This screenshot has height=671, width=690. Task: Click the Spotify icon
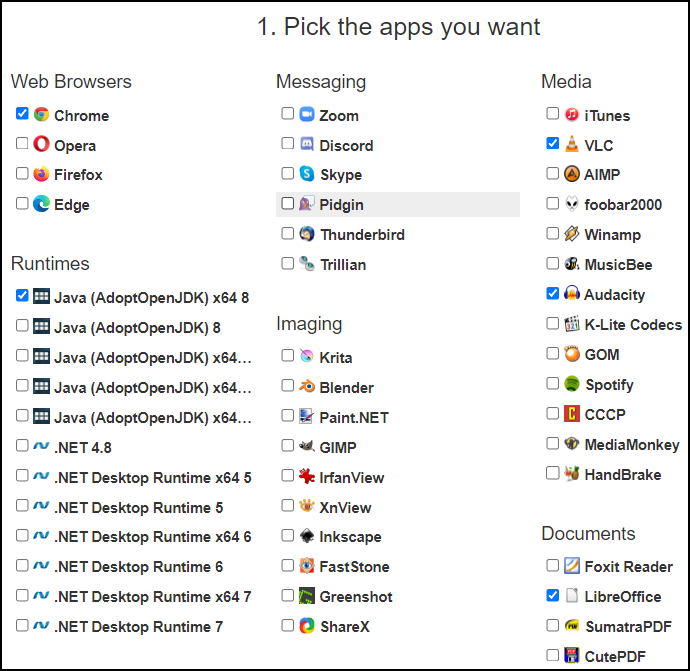coord(572,384)
